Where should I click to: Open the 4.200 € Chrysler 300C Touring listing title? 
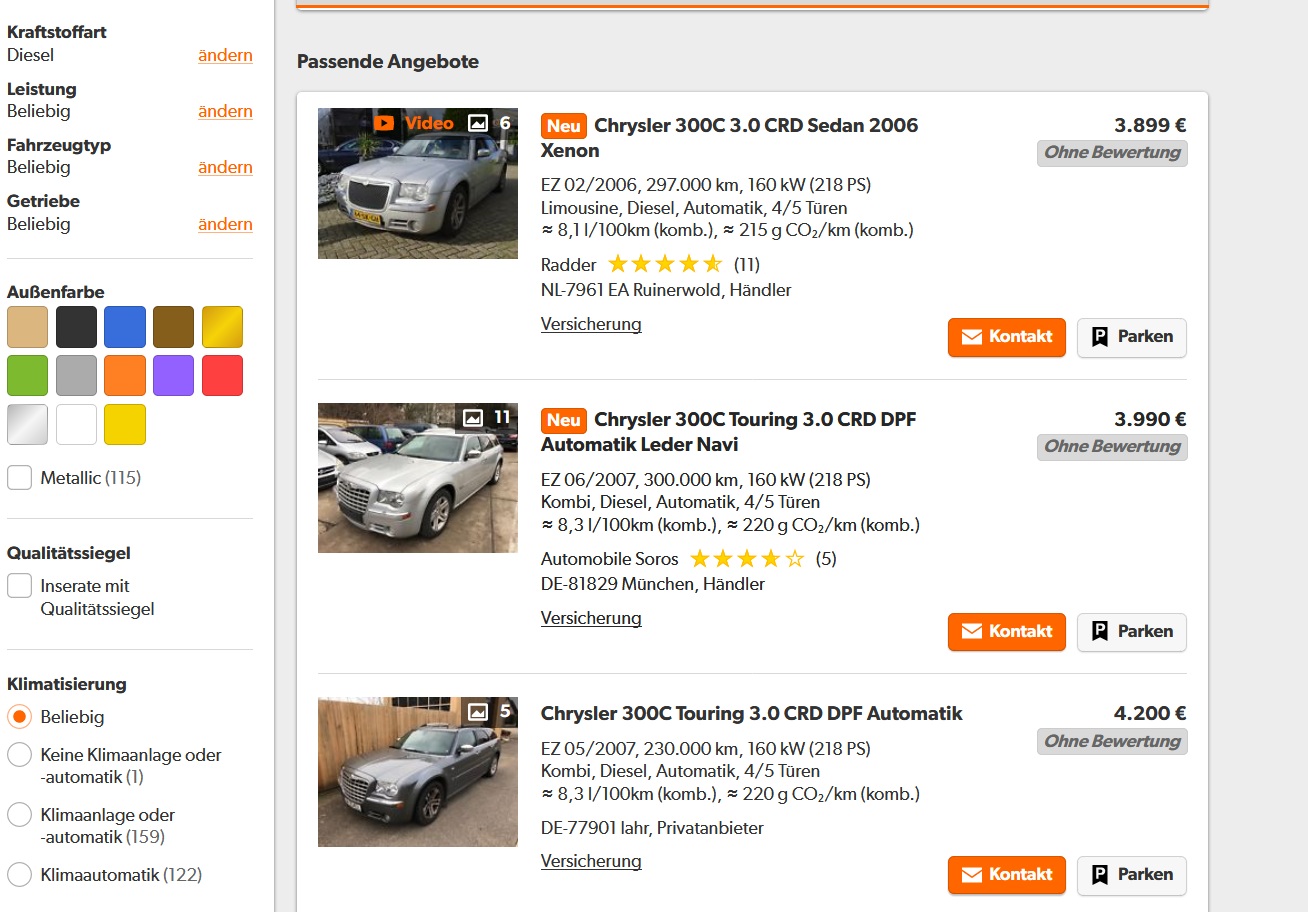pyautogui.click(x=752, y=714)
